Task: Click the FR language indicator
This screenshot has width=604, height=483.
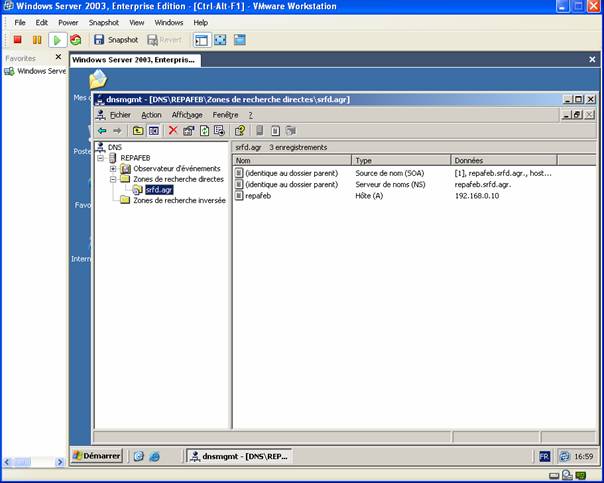Action: pos(544,457)
